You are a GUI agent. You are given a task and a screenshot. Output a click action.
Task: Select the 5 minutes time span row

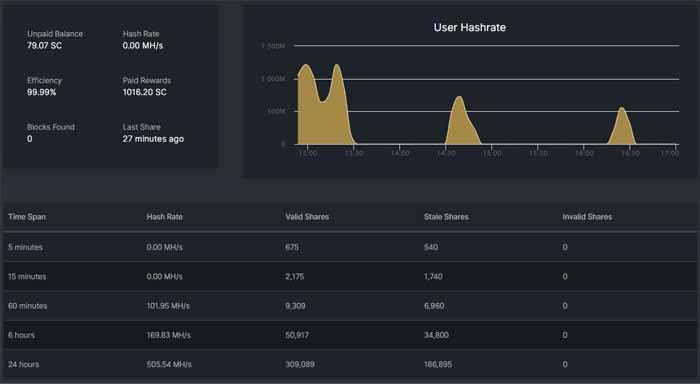click(x=350, y=247)
